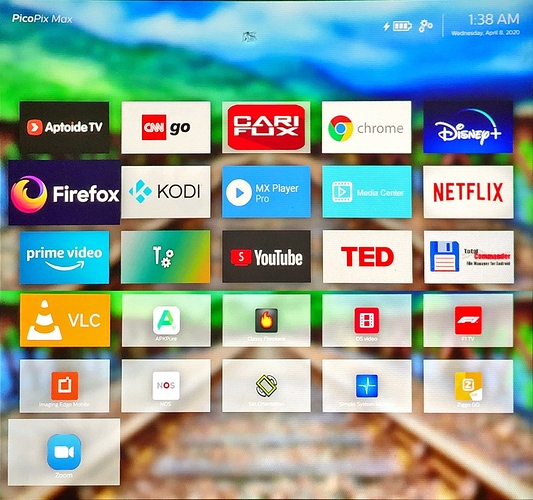The image size is (533, 500).
Task: Launch the Chrome browser tile
Action: click(x=366, y=127)
